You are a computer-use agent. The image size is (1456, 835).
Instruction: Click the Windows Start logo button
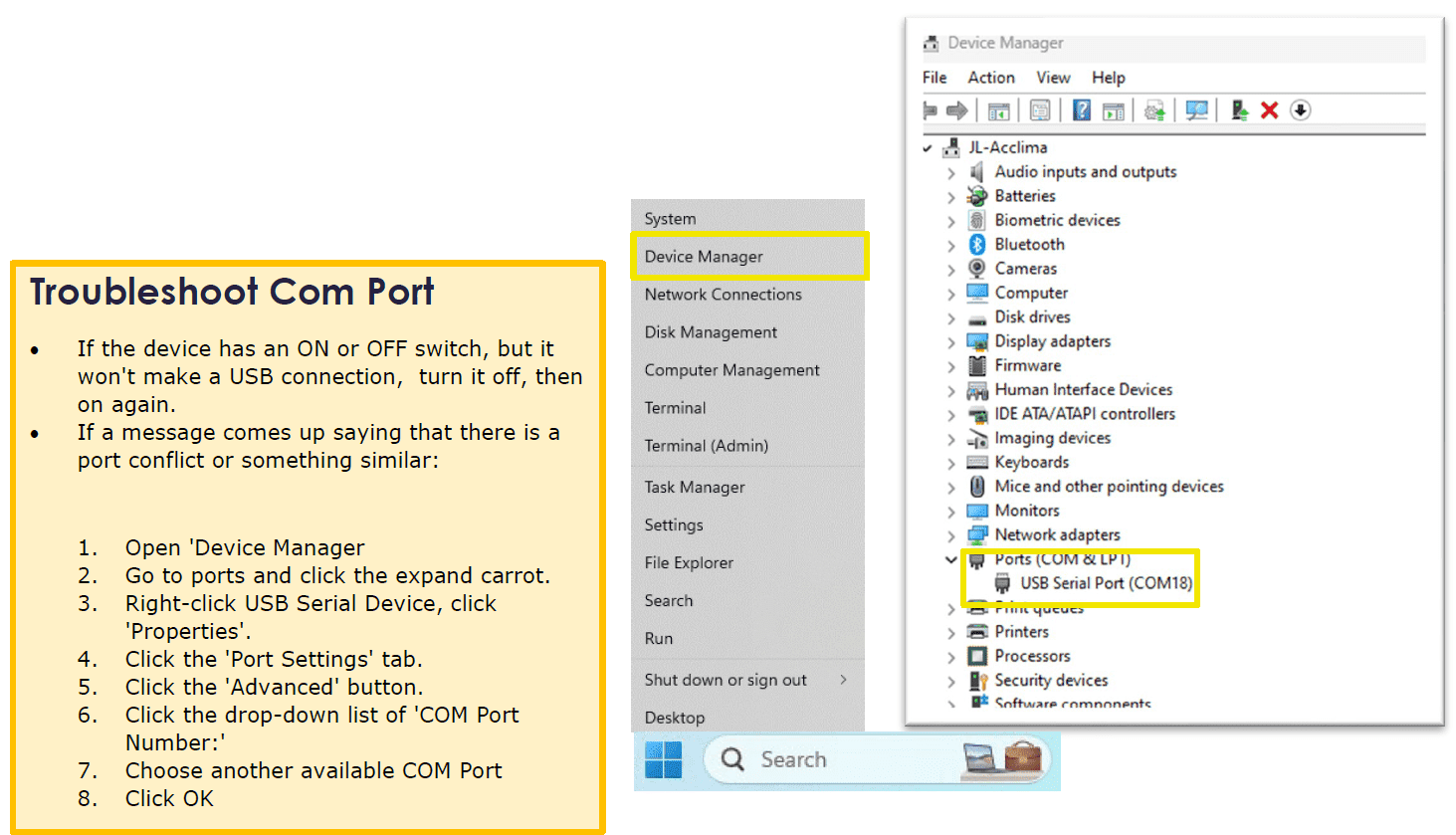[x=664, y=760]
